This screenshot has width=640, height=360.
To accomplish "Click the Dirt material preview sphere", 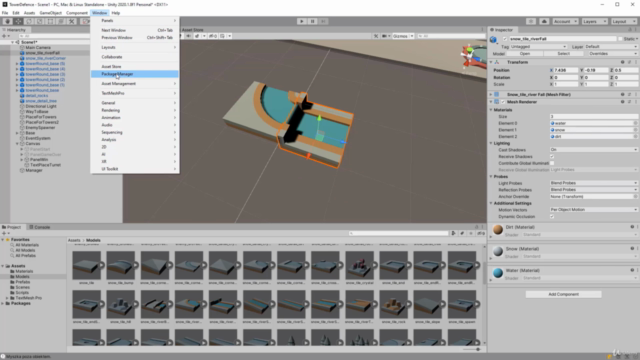I will point(498,230).
